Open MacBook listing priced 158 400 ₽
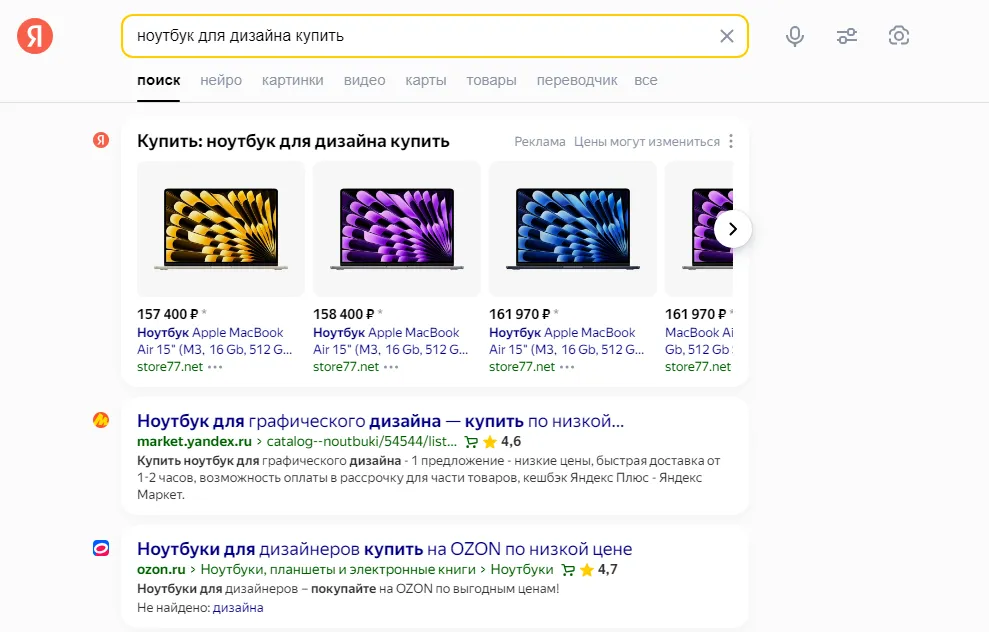The height and width of the screenshot is (632, 989). click(390, 341)
